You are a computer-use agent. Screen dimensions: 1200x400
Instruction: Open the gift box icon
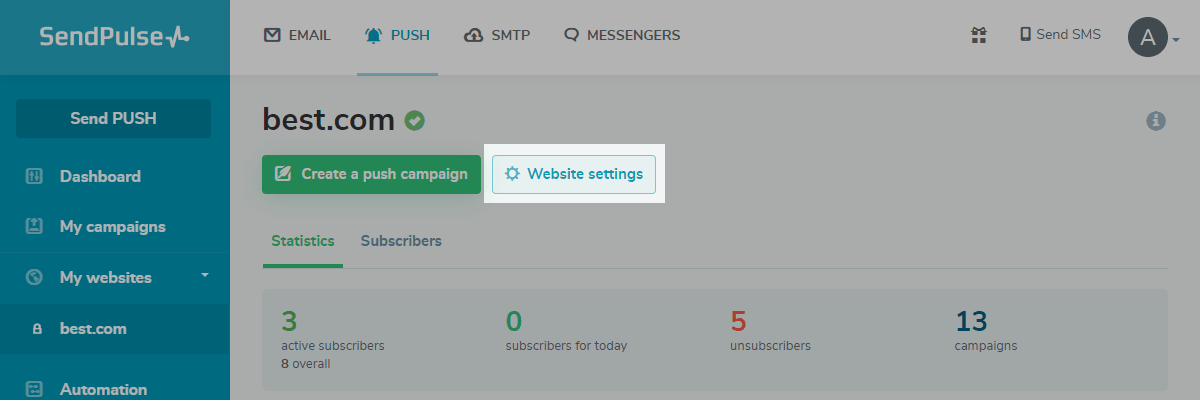coord(979,35)
